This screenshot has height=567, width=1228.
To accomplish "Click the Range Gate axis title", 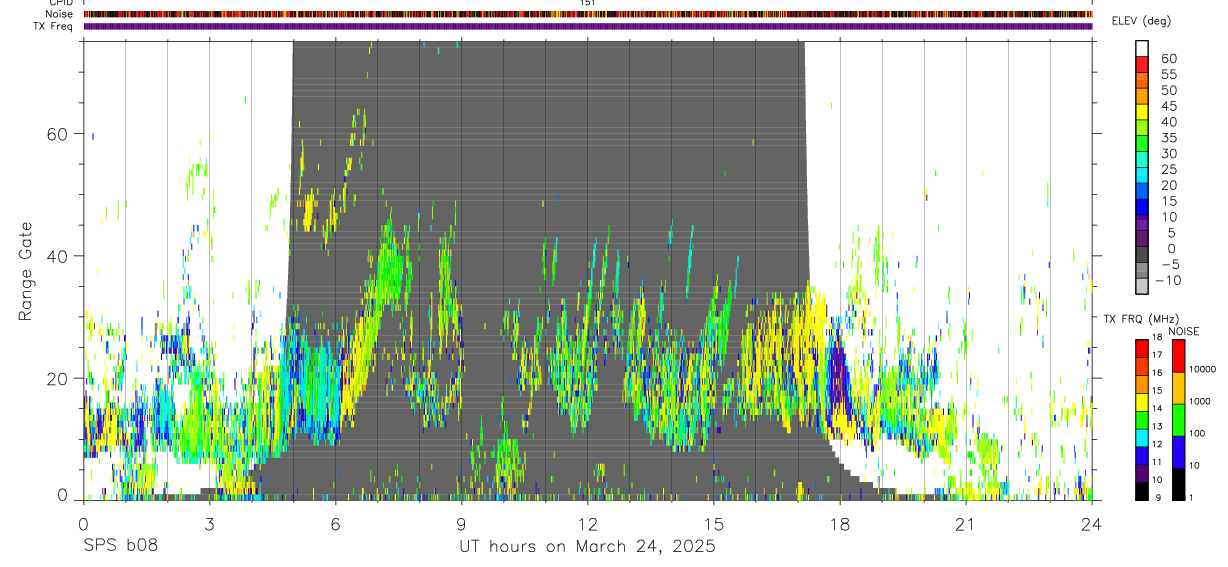I will tap(25, 271).
